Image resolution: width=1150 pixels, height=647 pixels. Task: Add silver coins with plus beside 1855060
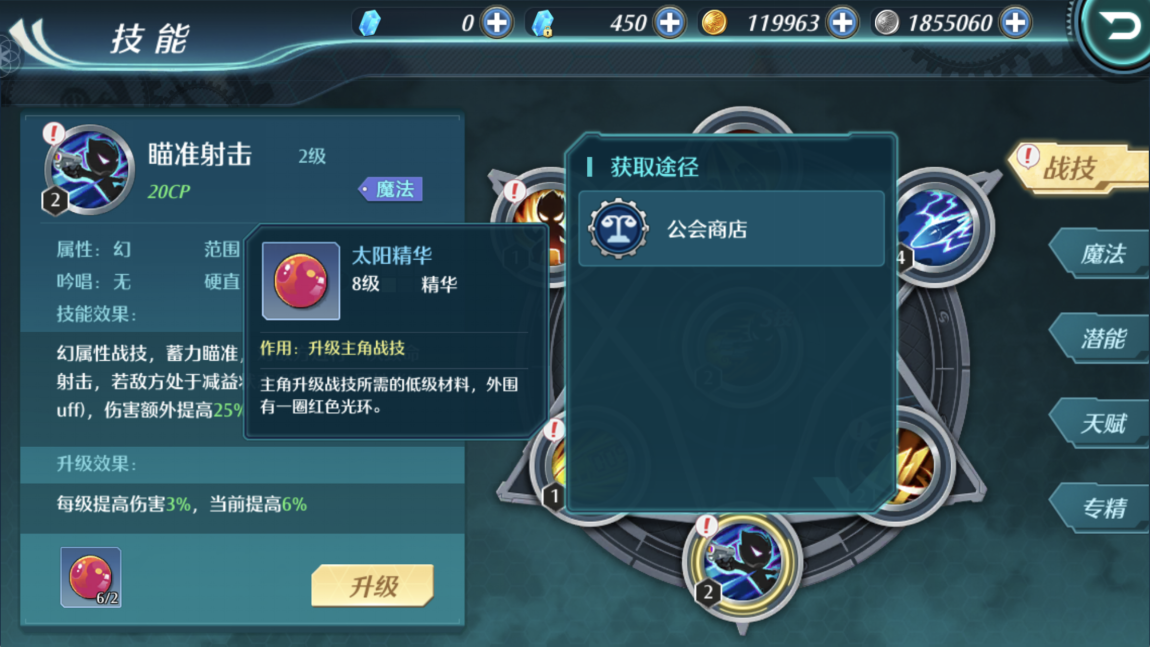(1016, 23)
